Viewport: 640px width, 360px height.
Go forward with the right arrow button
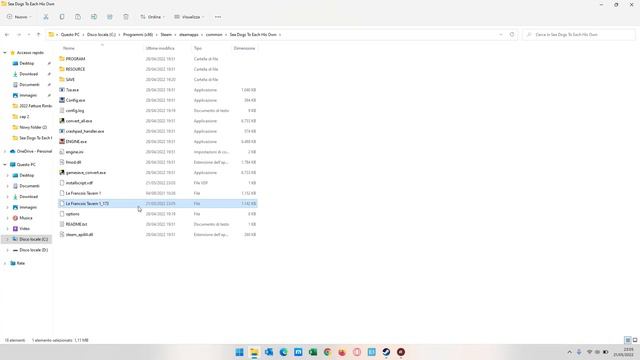[x=18, y=35]
